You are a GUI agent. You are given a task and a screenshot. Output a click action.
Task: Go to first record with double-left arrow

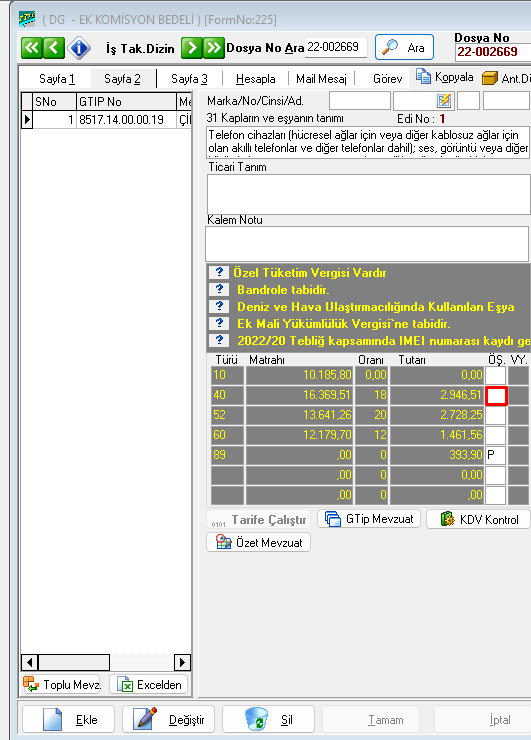pyautogui.click(x=32, y=48)
